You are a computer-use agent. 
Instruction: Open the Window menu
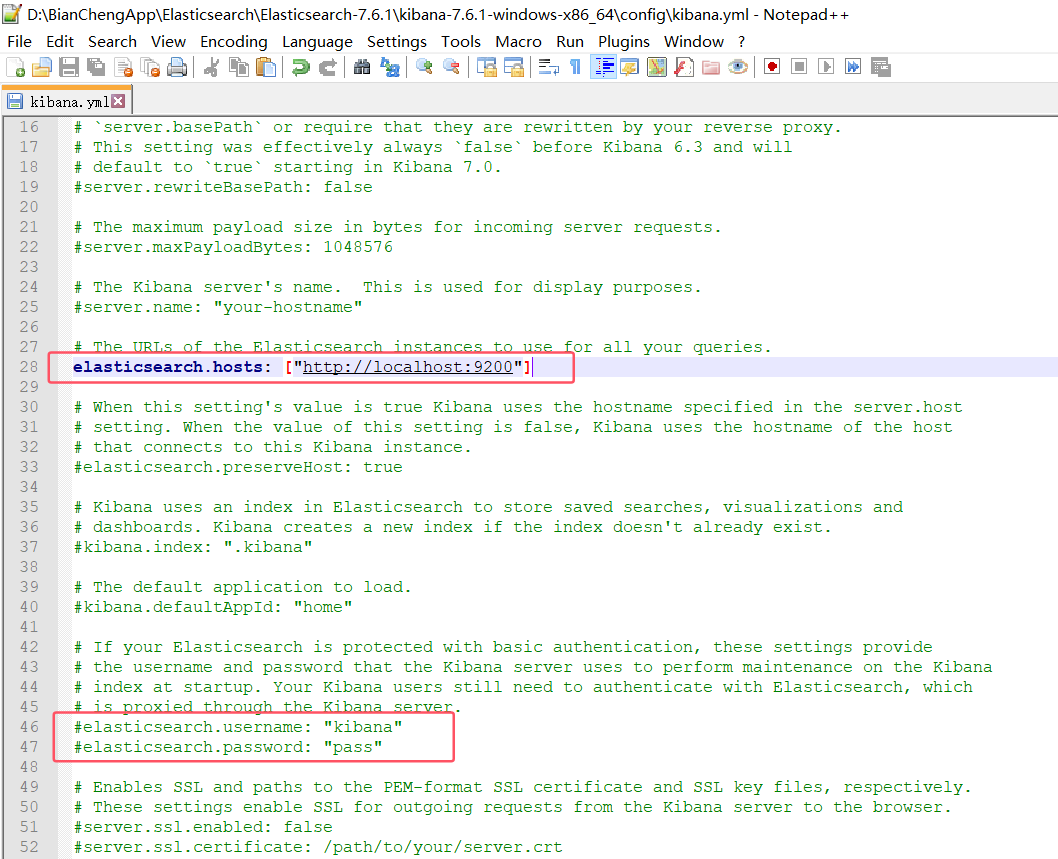pyautogui.click(x=694, y=42)
